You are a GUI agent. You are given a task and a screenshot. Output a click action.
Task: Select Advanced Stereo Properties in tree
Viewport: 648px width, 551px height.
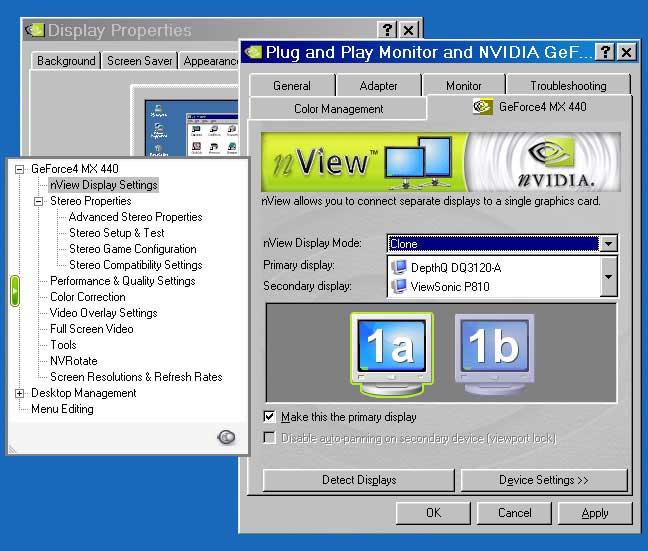click(136, 217)
